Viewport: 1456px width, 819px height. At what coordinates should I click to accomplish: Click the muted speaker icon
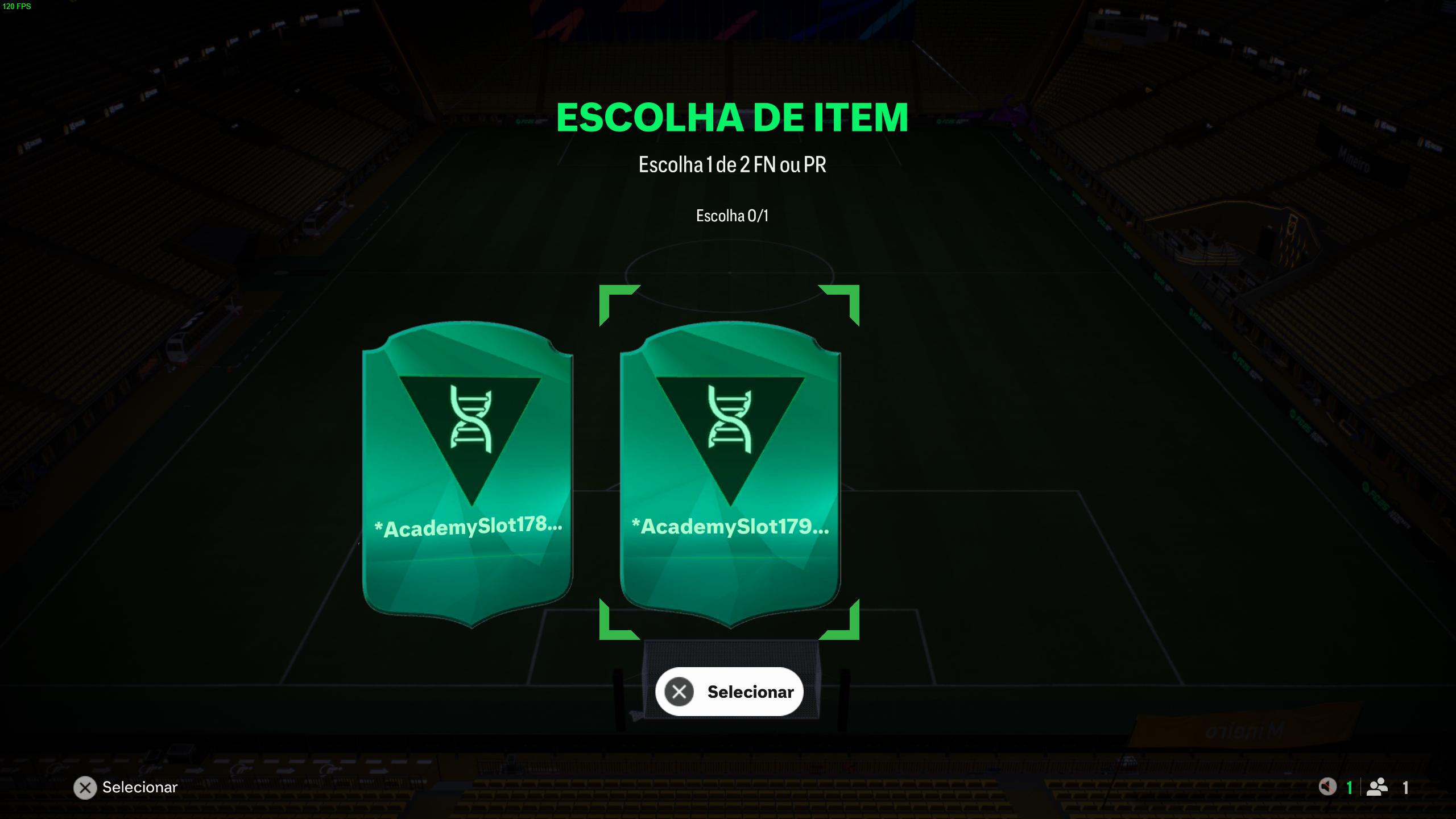click(x=1327, y=787)
